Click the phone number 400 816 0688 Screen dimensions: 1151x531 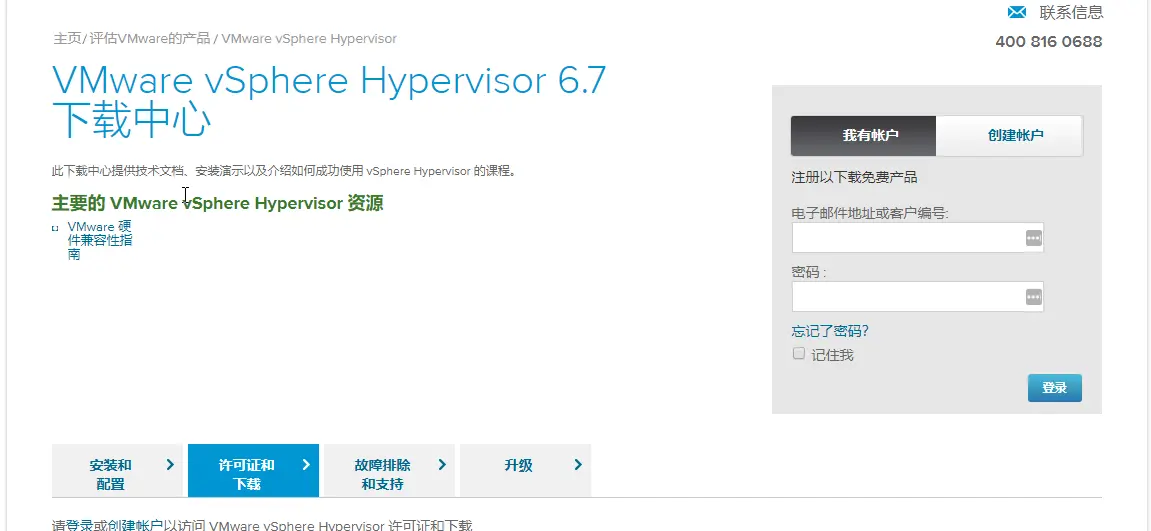(1048, 42)
